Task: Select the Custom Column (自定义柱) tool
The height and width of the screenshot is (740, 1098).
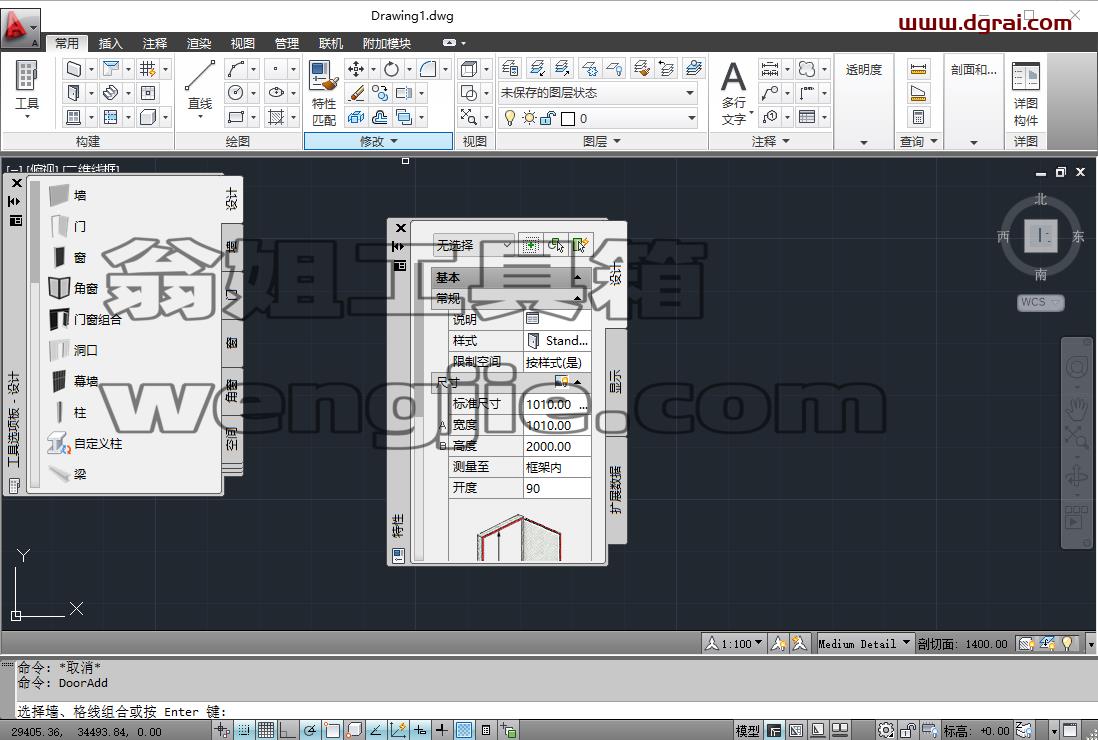Action: [85, 443]
